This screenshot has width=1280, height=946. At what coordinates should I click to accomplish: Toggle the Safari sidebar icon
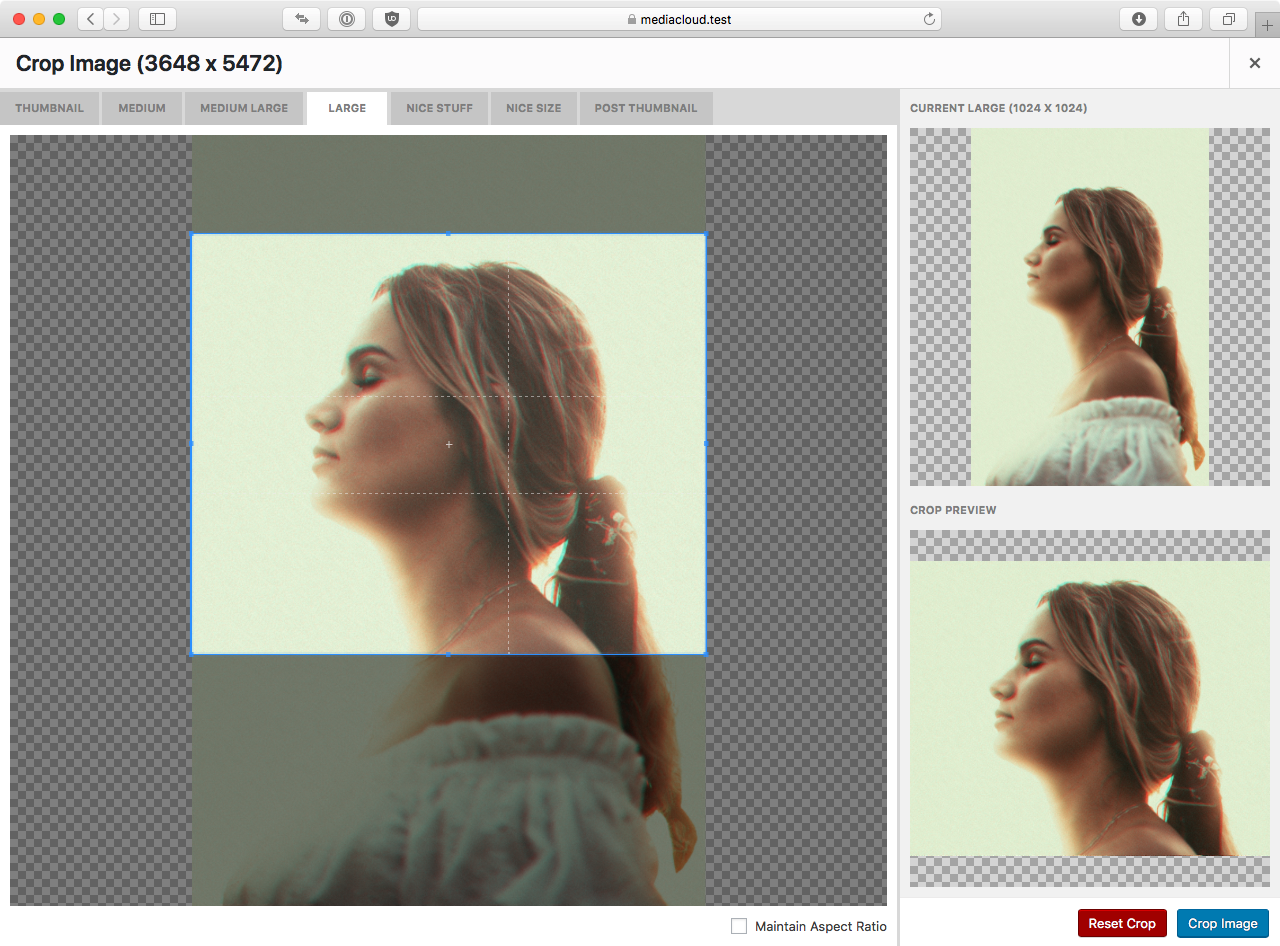(x=157, y=19)
